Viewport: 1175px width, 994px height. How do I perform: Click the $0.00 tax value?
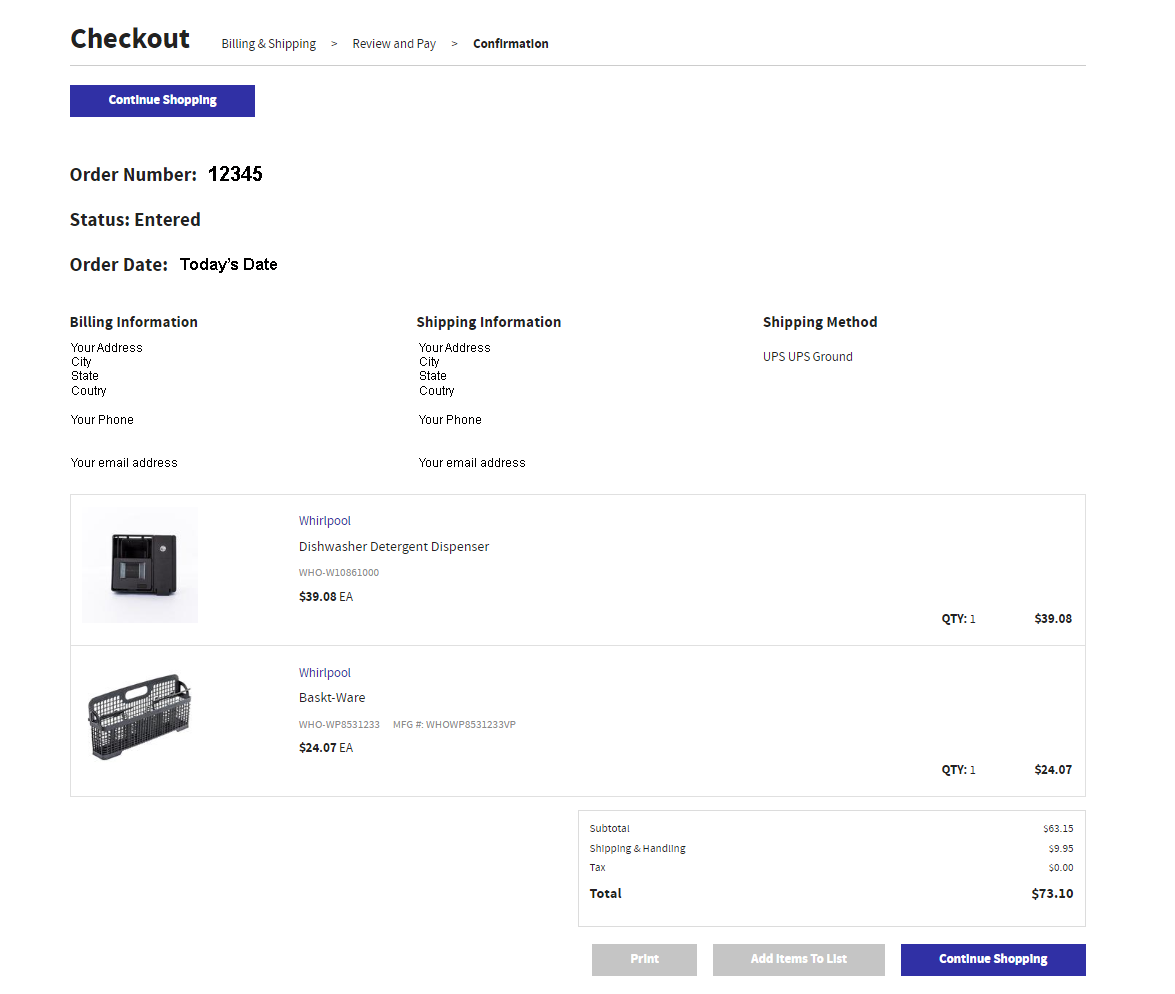click(x=1061, y=867)
